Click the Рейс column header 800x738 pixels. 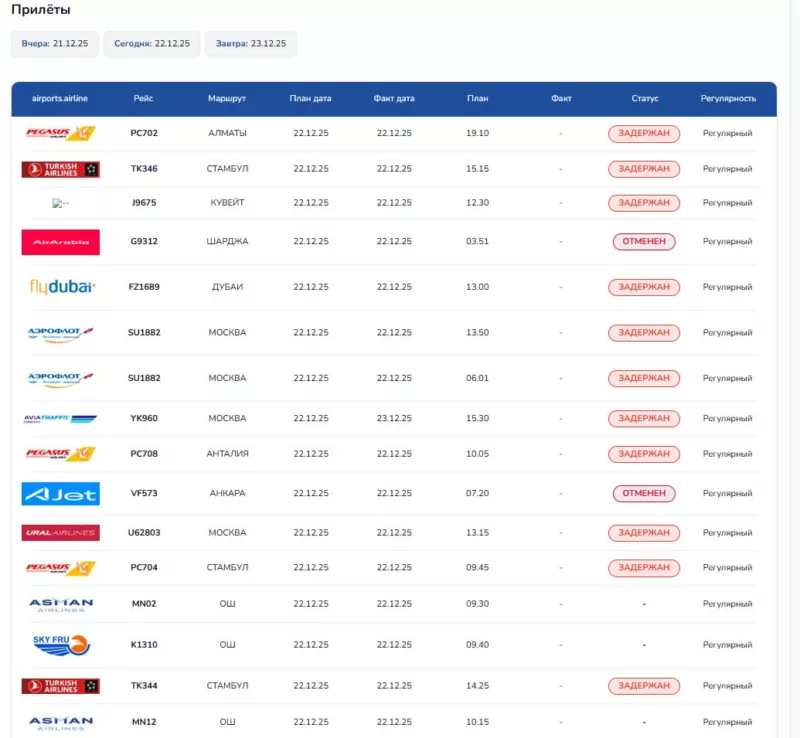pos(143,99)
